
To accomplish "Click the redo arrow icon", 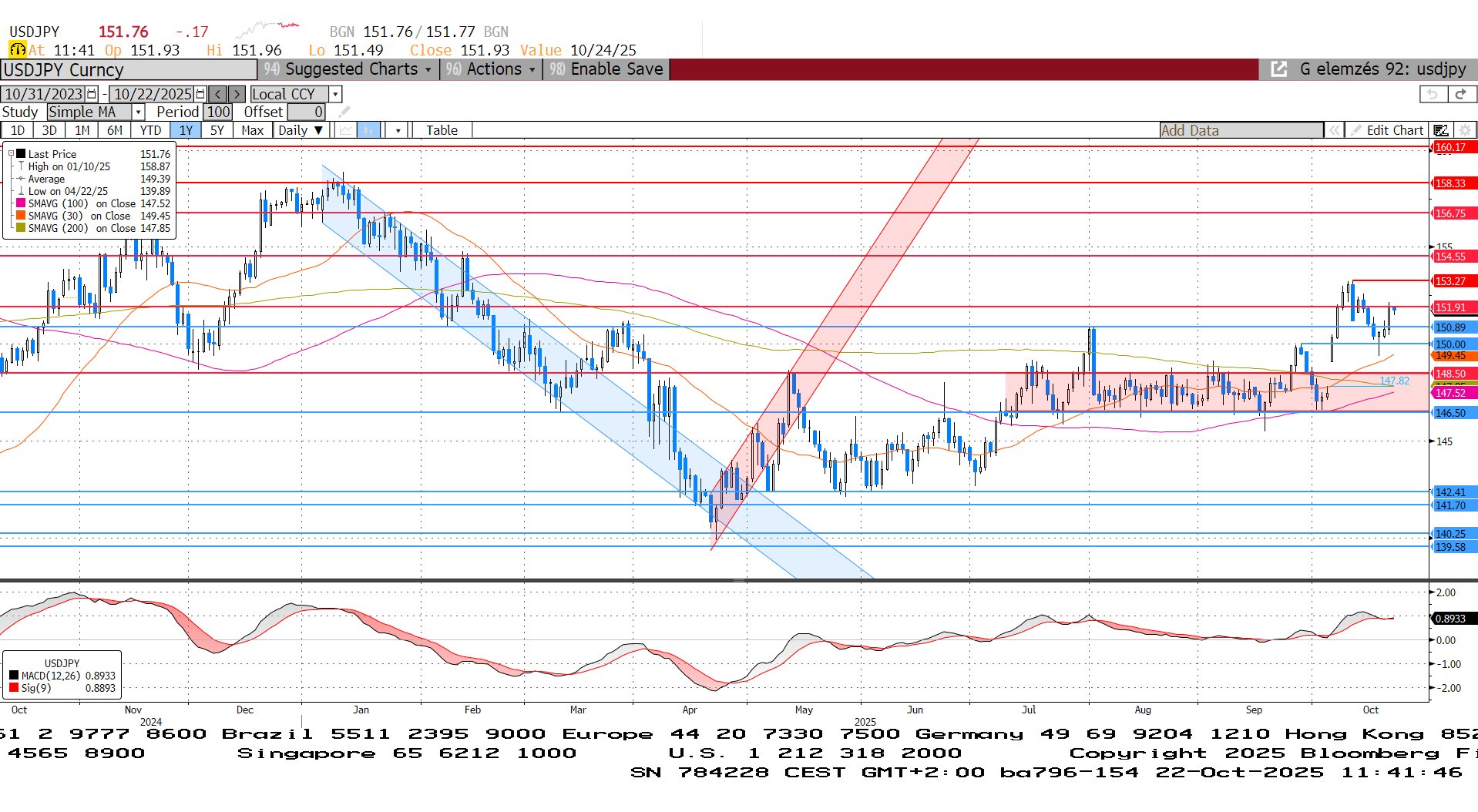I will click(1460, 94).
